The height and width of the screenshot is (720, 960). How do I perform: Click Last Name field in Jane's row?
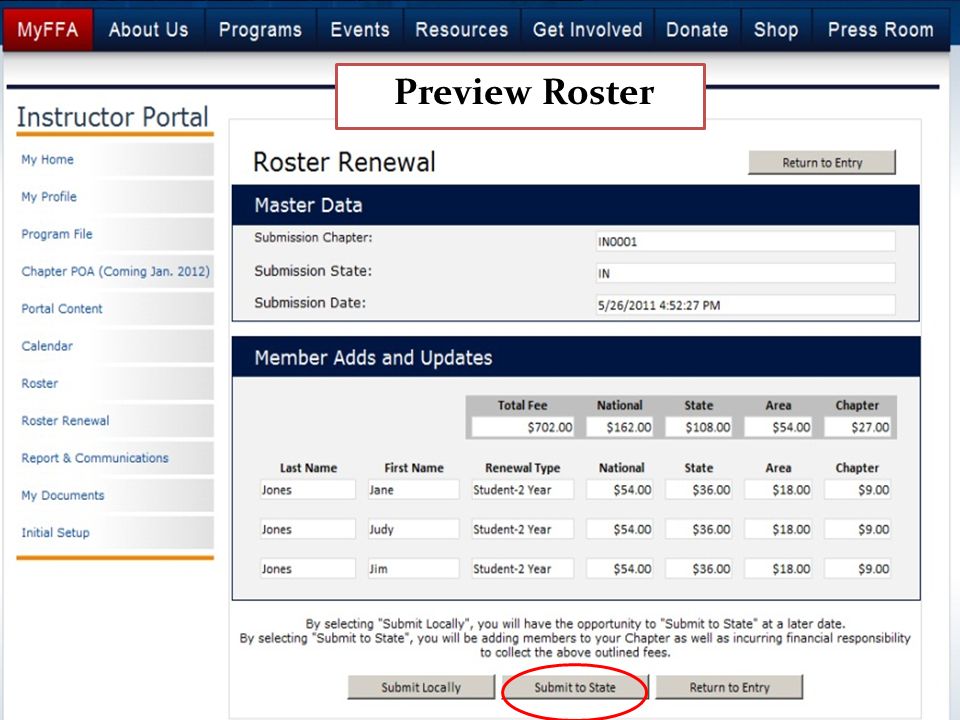pyautogui.click(x=308, y=490)
